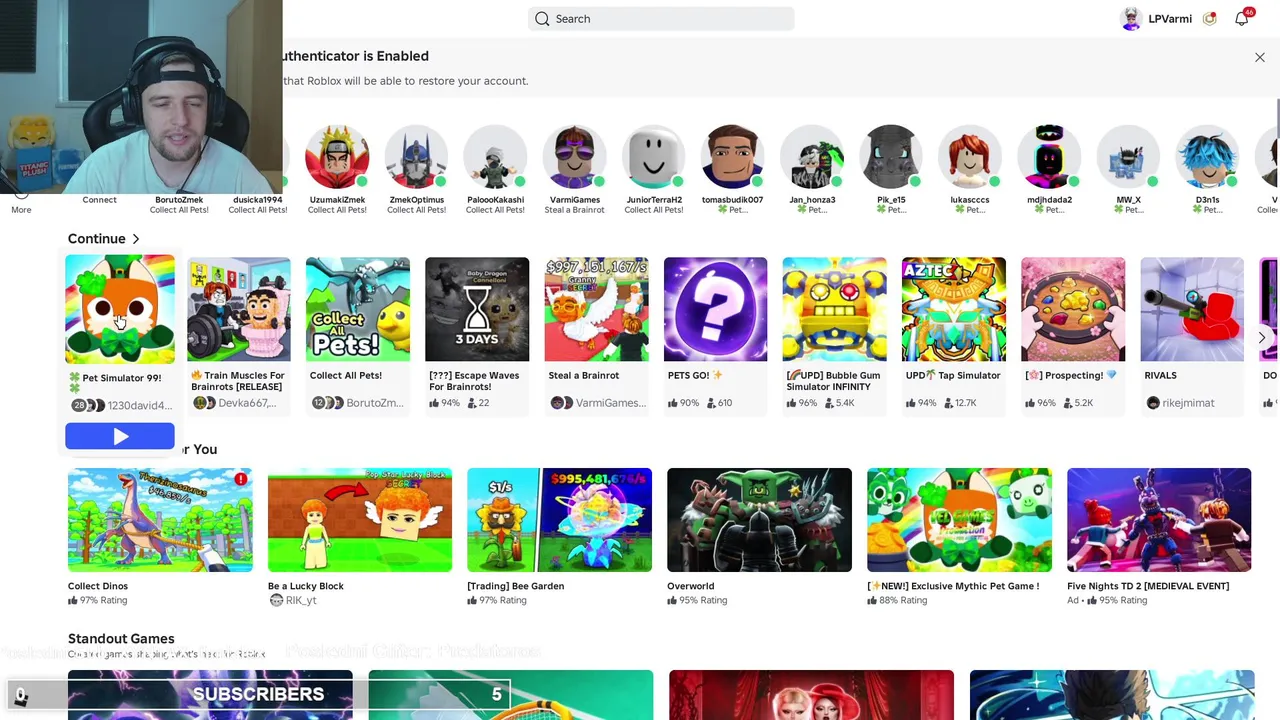Click the "Collect Dinos" title text

(98, 586)
